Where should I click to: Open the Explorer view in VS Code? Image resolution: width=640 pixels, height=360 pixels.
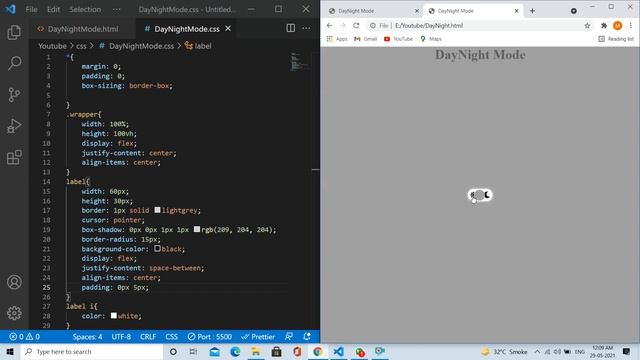[x=14, y=32]
